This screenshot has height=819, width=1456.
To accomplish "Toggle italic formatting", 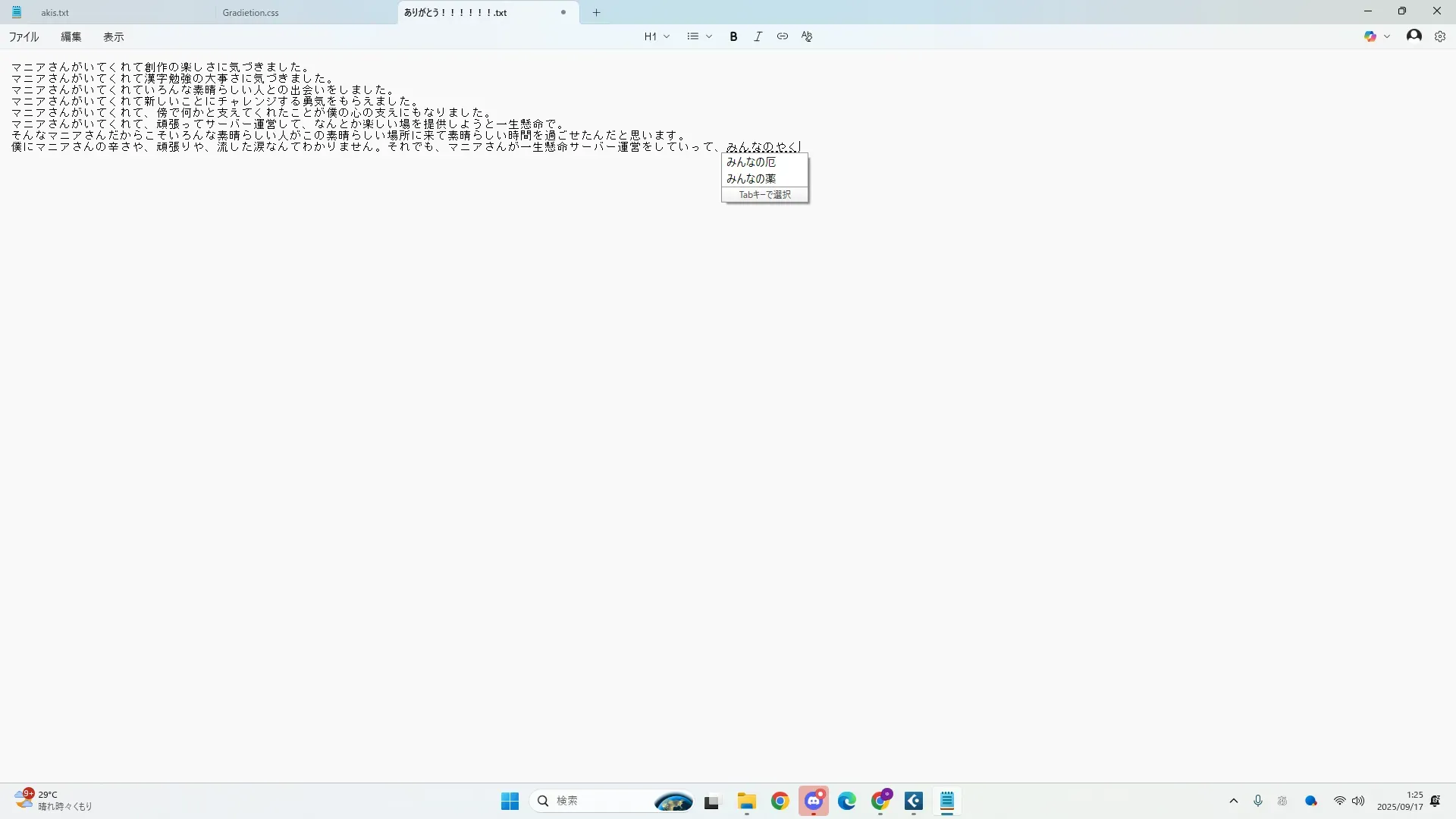I will coord(758,36).
